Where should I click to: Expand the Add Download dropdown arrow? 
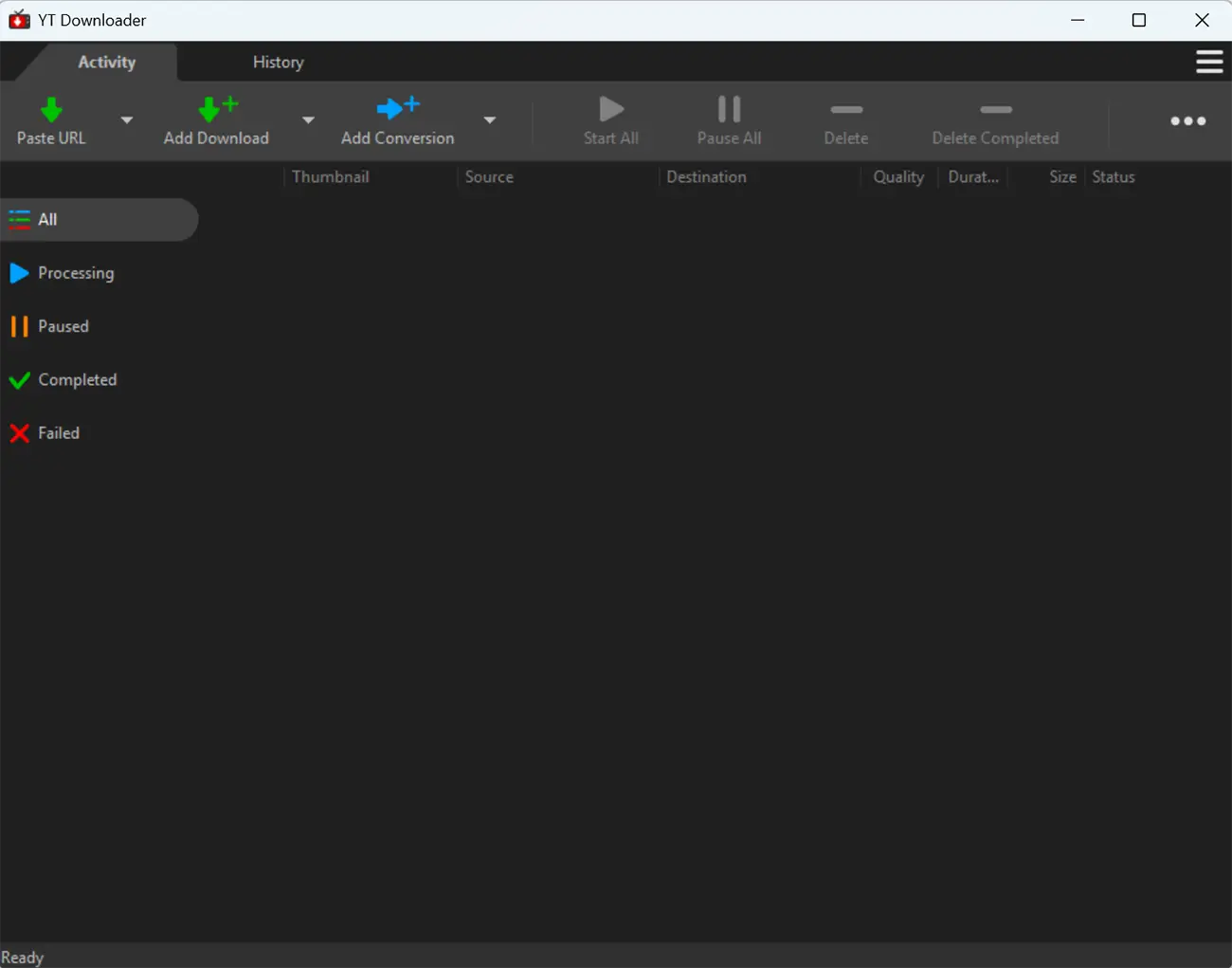(x=308, y=120)
